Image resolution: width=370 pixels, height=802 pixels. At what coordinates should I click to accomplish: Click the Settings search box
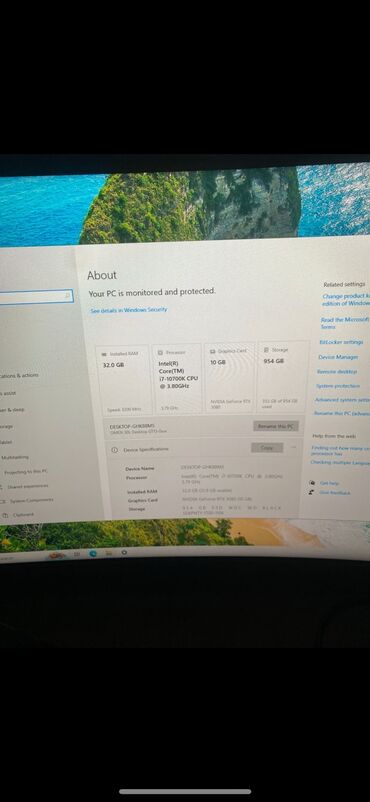(36, 296)
